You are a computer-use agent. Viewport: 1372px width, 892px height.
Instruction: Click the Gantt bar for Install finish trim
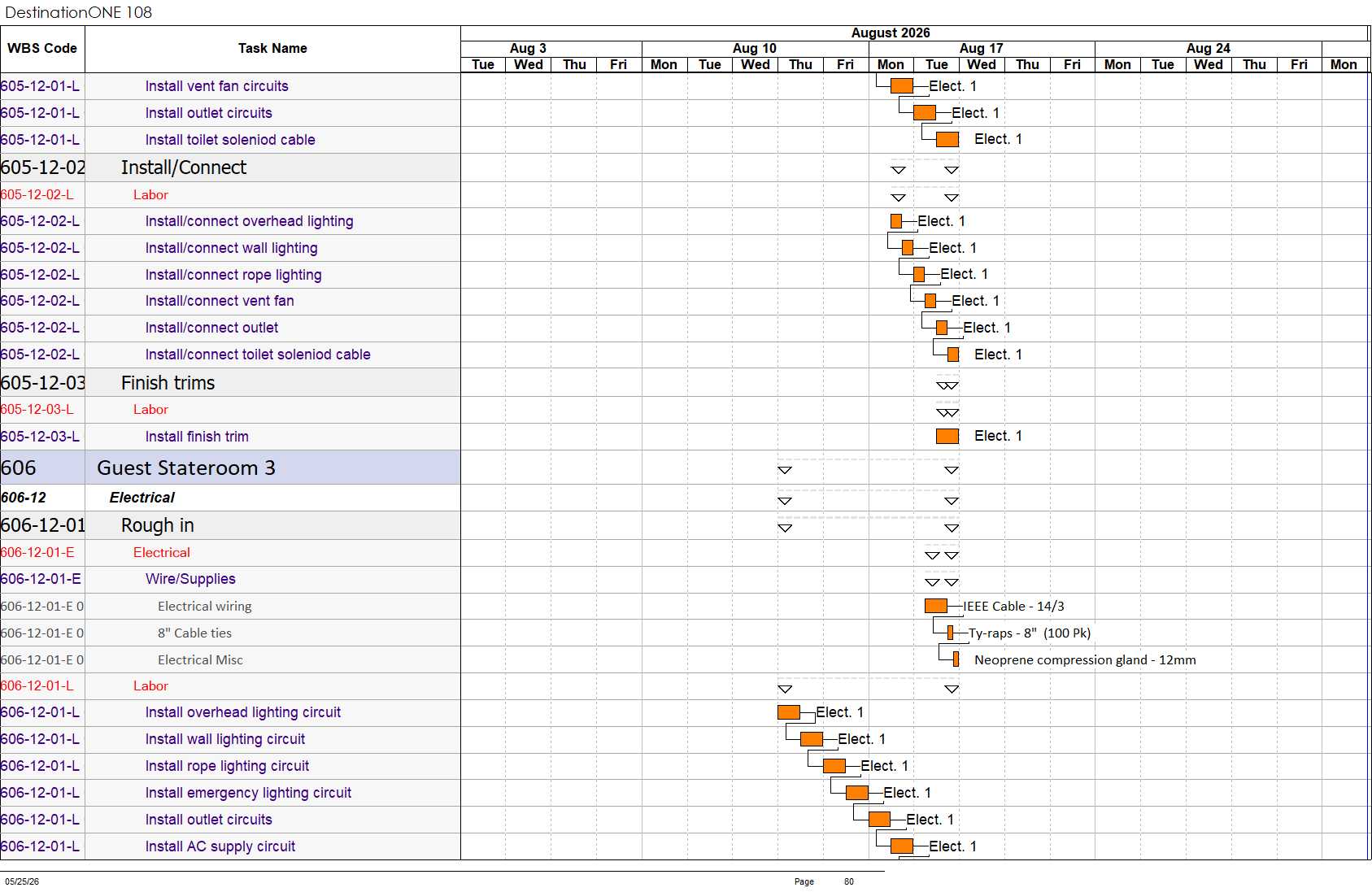(x=947, y=436)
